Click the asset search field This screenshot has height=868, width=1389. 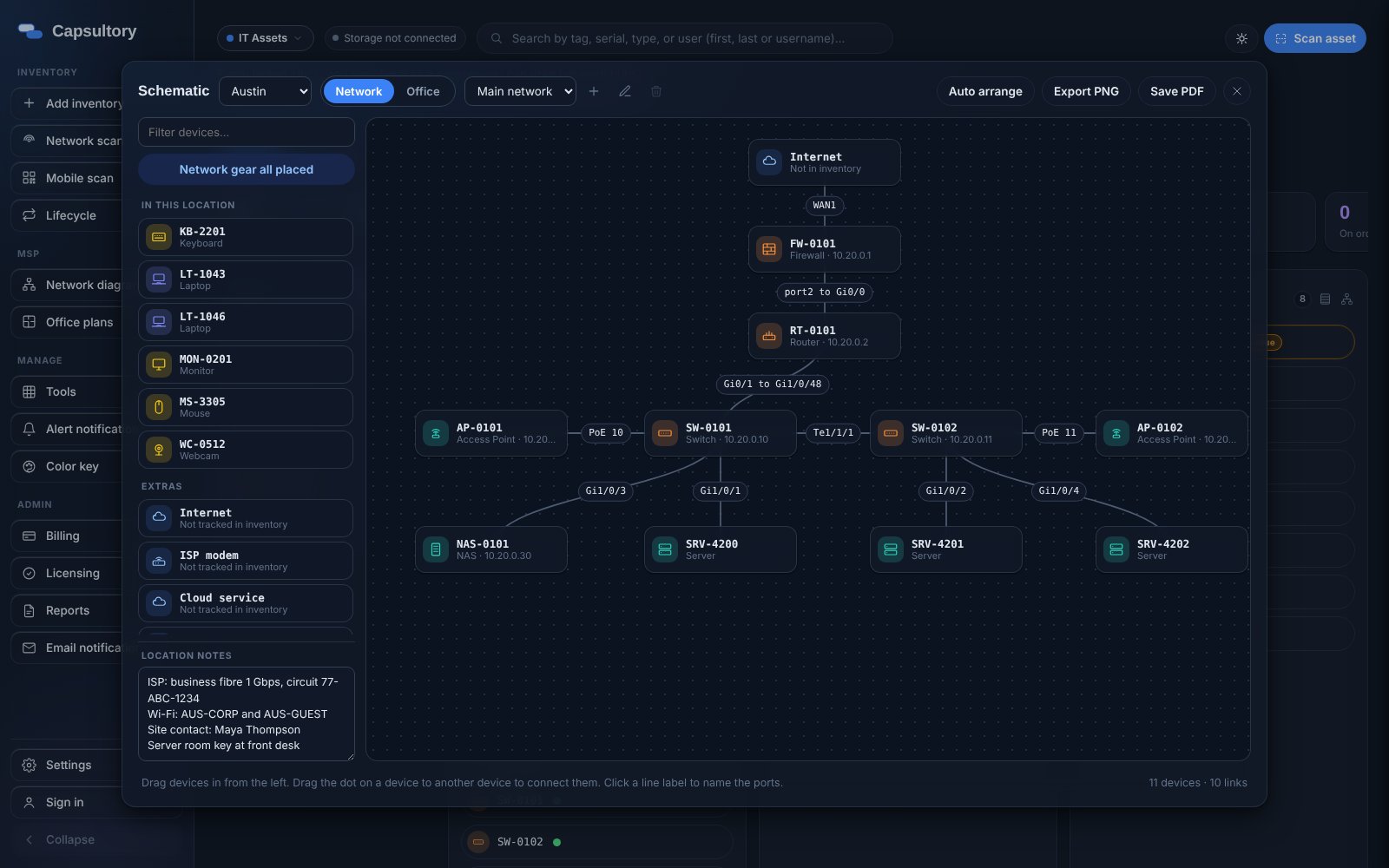[x=685, y=38]
